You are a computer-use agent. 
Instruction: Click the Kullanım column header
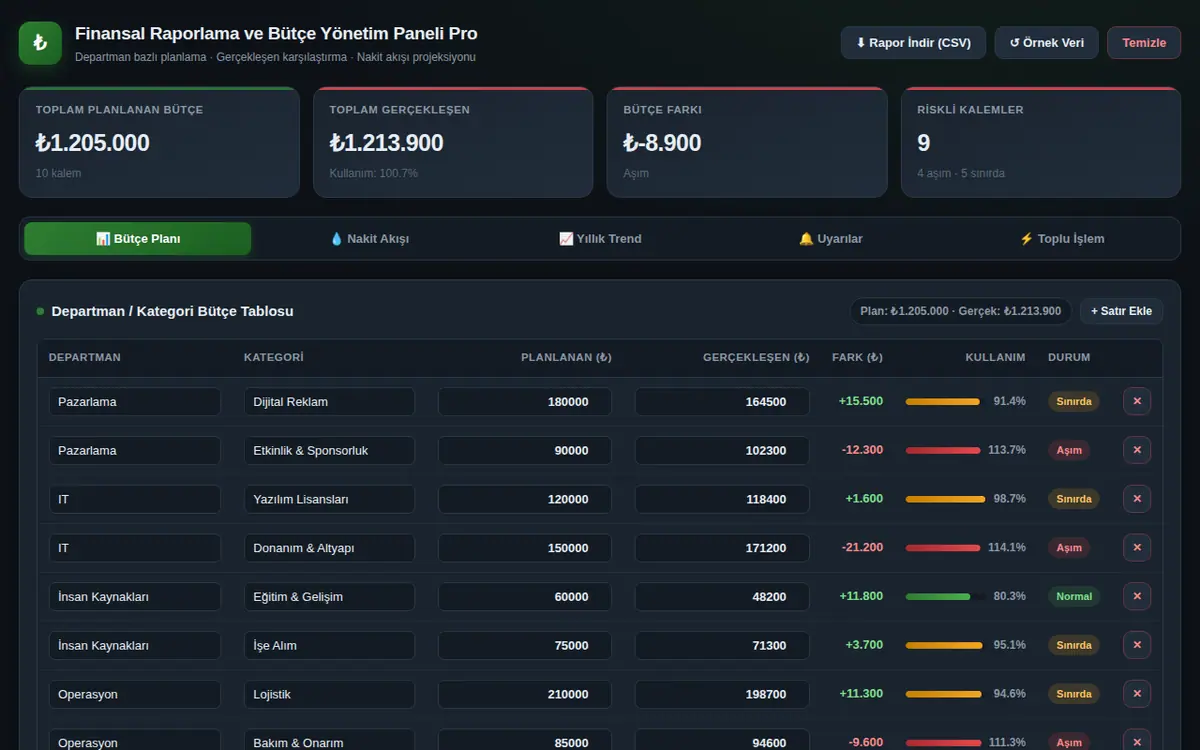click(x=995, y=357)
